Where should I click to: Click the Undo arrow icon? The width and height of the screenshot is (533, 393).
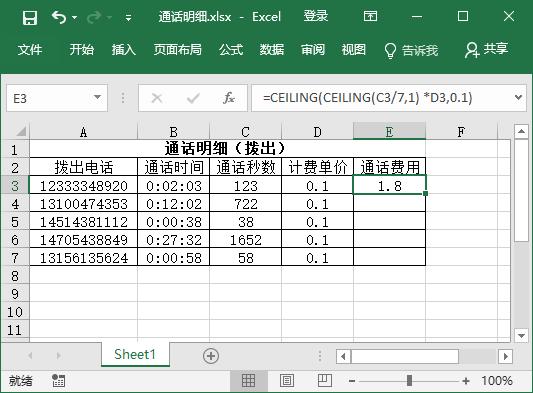pyautogui.click(x=59, y=17)
